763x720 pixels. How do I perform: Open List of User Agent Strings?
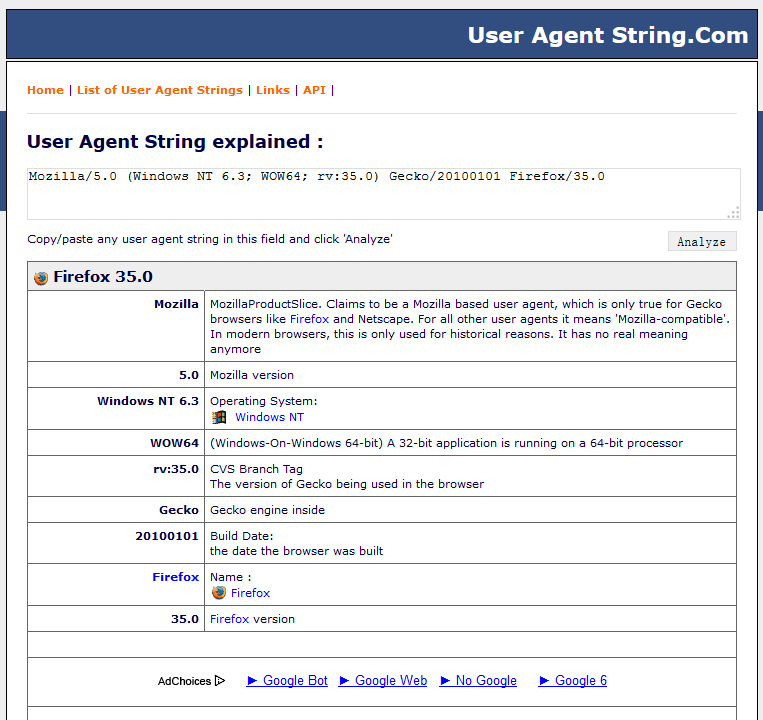click(160, 90)
